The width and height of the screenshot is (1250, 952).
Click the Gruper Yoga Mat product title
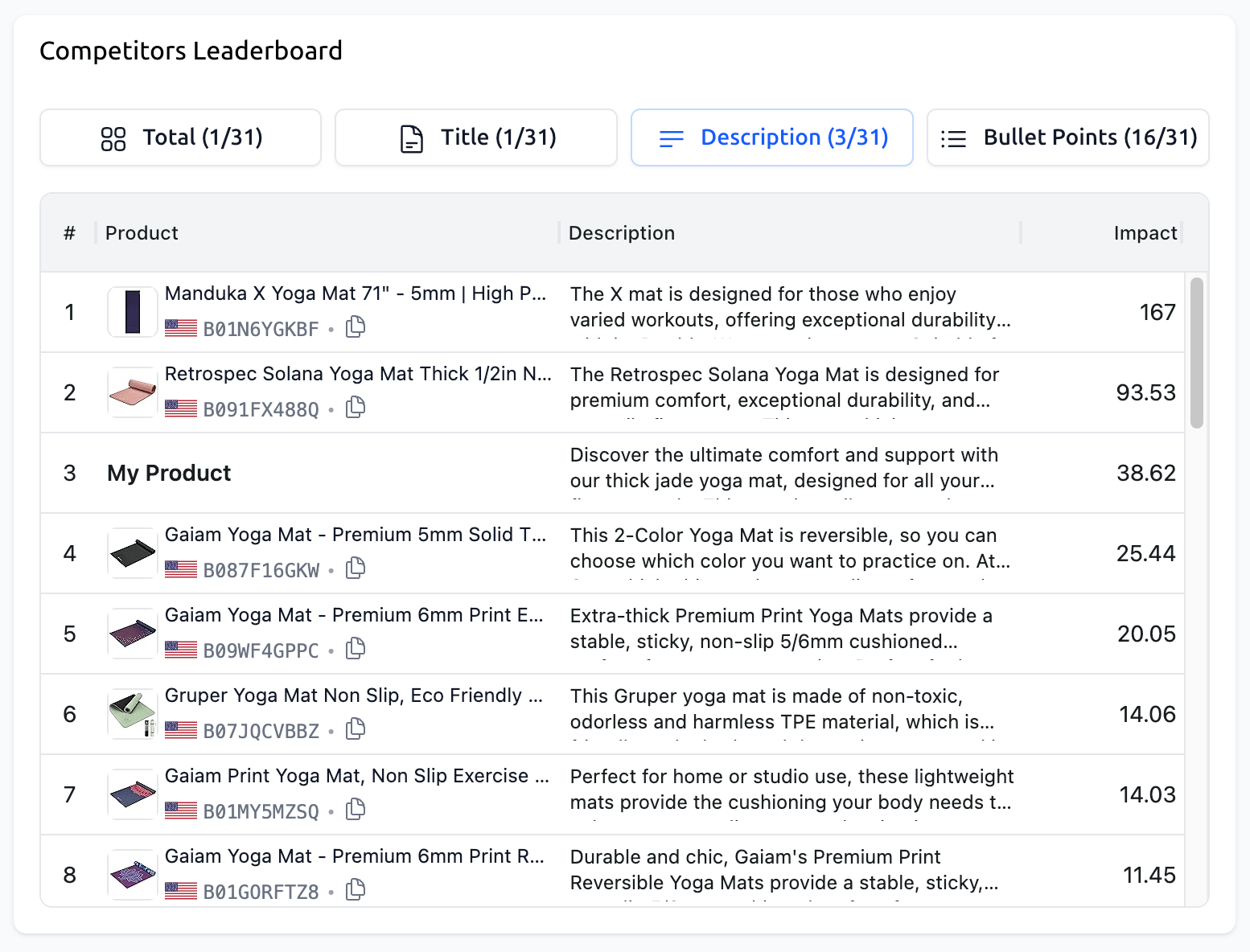click(354, 696)
